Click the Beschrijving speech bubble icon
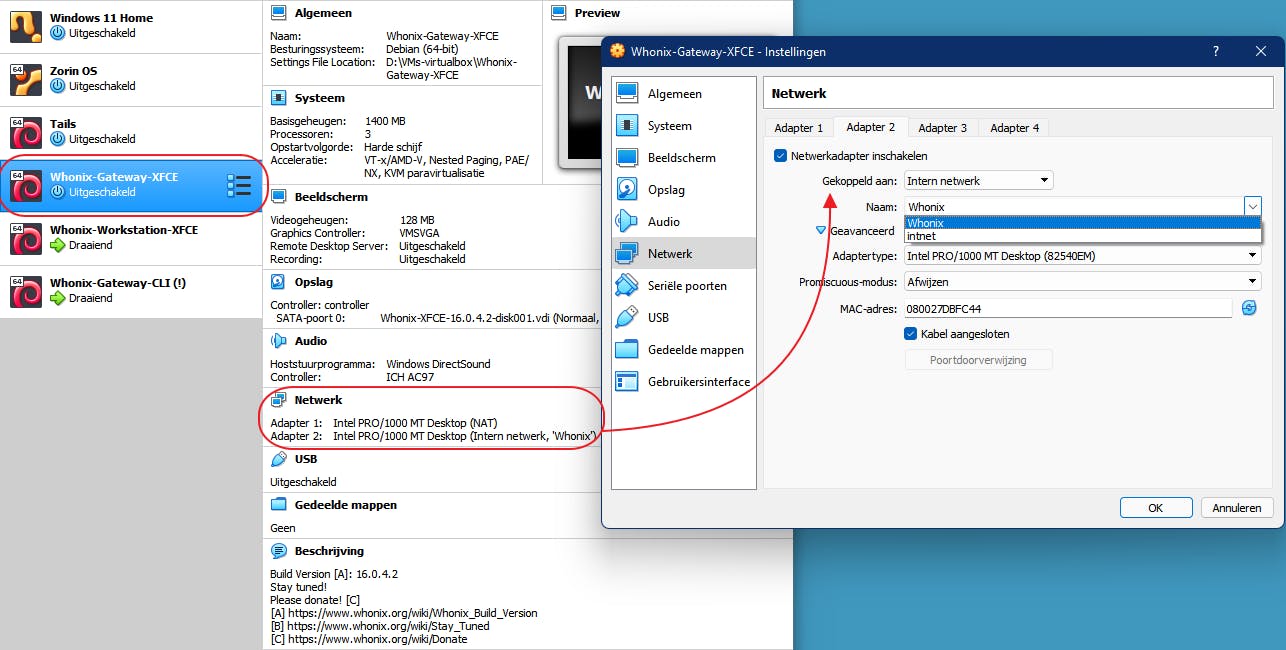 pyautogui.click(x=279, y=551)
